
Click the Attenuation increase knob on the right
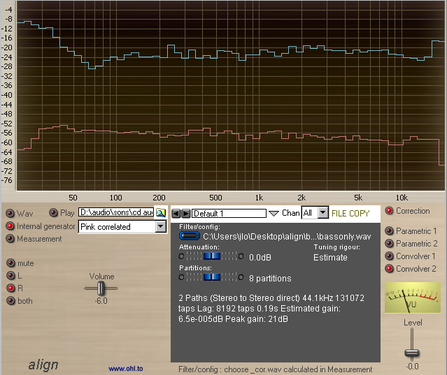coord(241,256)
